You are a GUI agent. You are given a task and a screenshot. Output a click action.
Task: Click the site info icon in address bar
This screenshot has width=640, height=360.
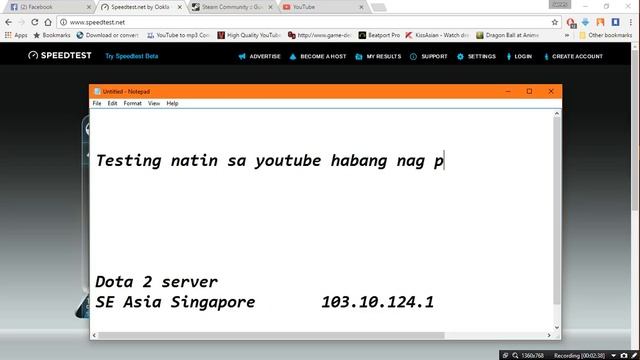(x=63, y=22)
